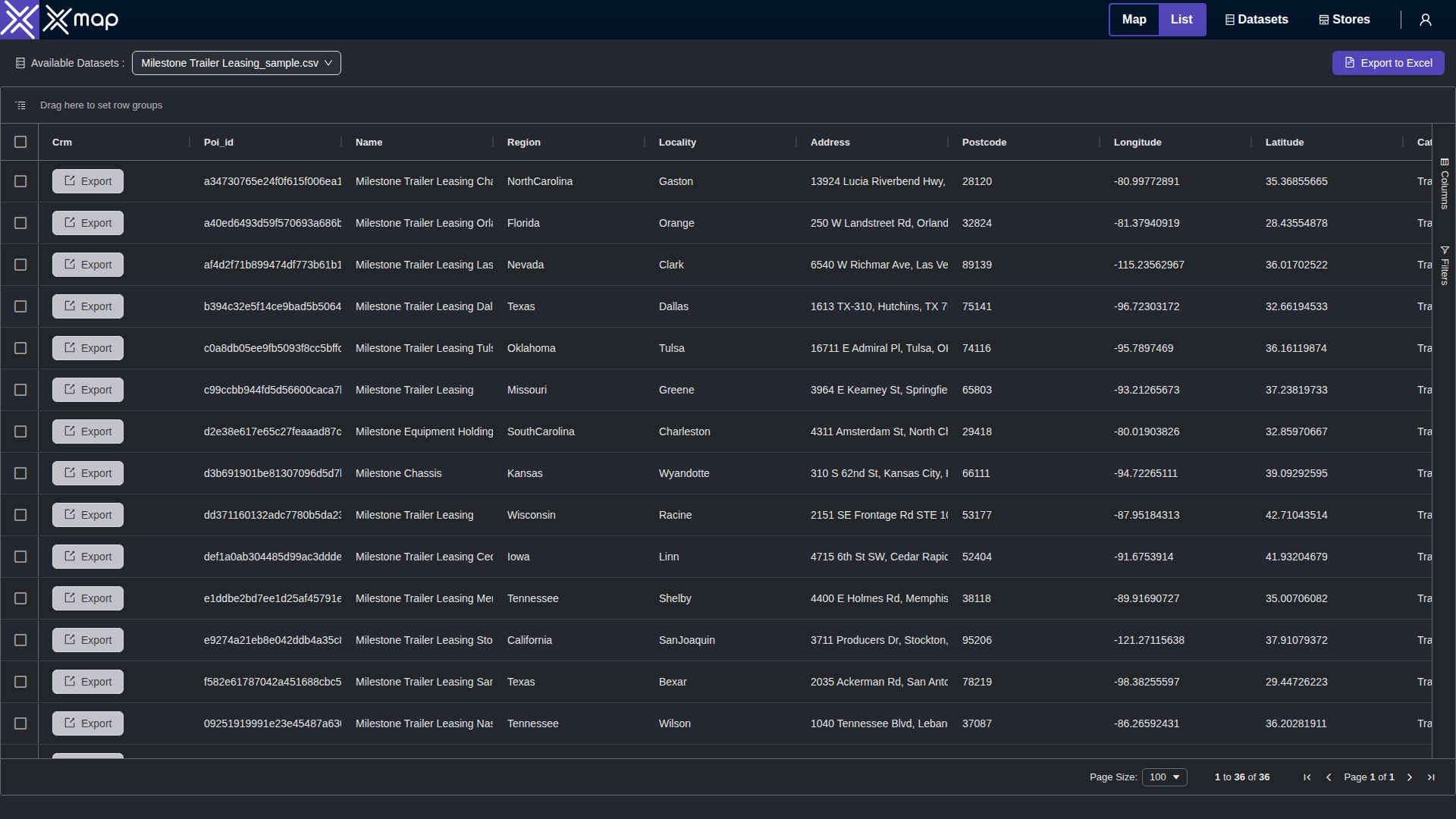The image size is (1456, 819).
Task: Check the select-all checkbox in the header
Action: pyautogui.click(x=20, y=142)
